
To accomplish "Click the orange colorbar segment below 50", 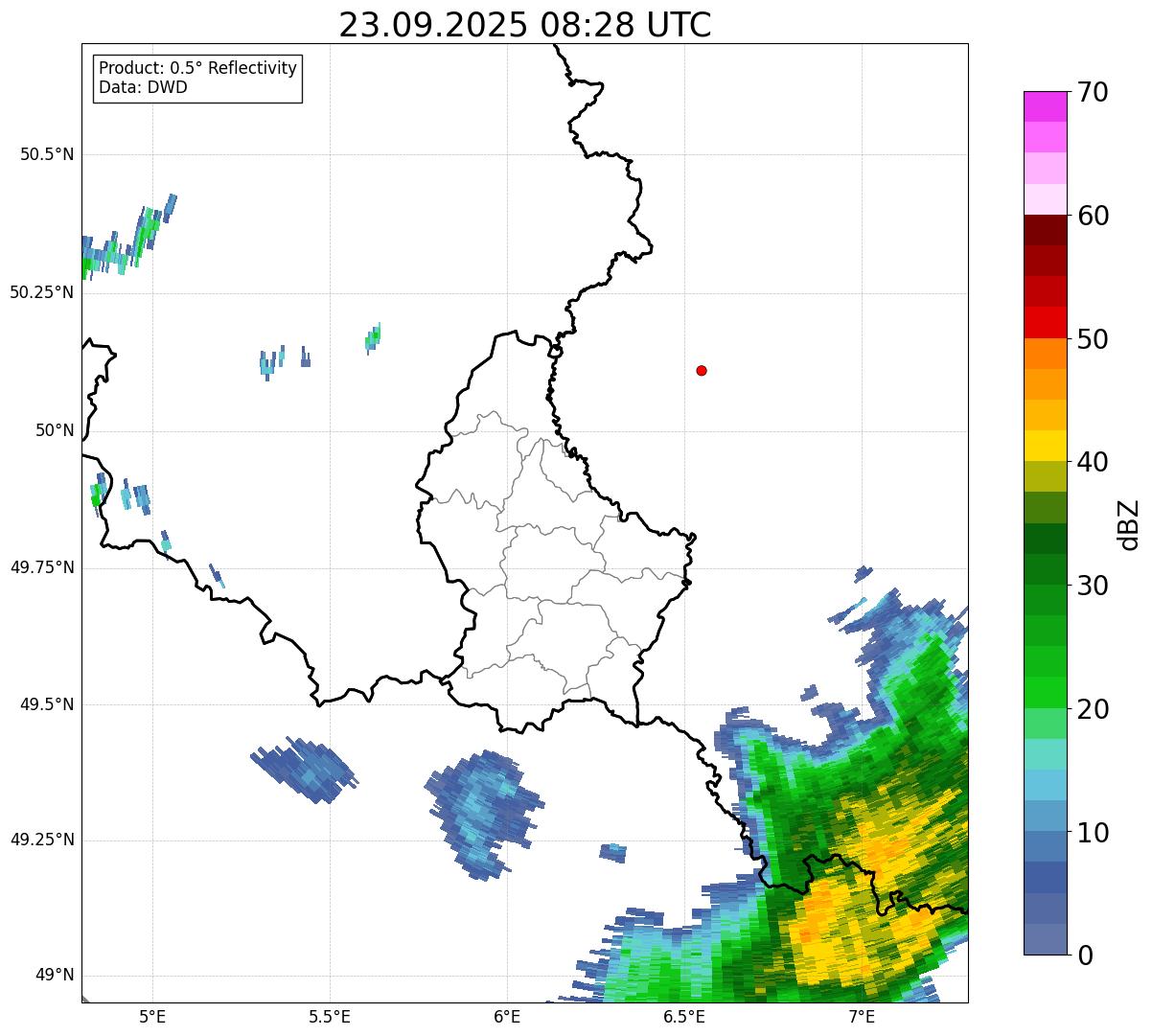I will [x=1045, y=354].
